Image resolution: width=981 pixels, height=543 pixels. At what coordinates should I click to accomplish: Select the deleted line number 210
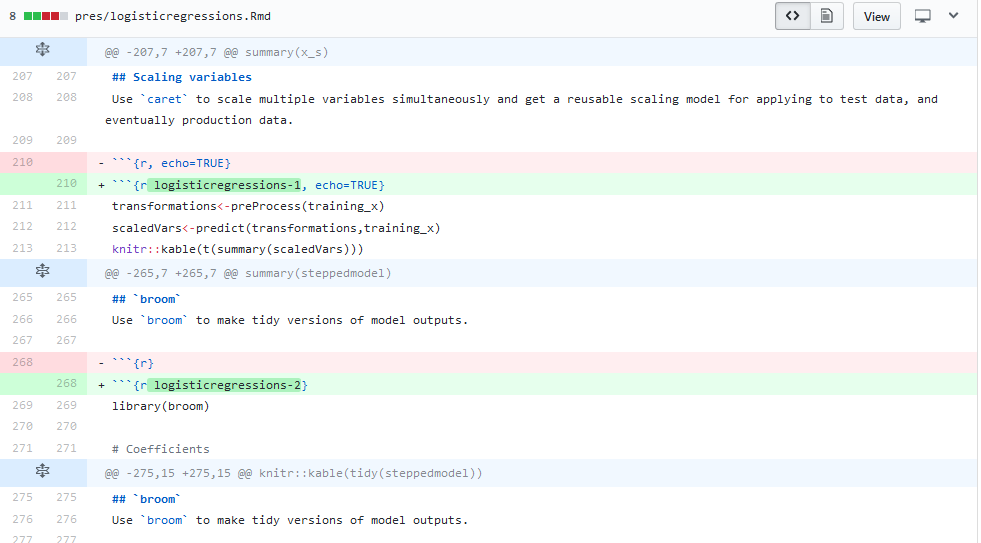pyautogui.click(x=22, y=163)
